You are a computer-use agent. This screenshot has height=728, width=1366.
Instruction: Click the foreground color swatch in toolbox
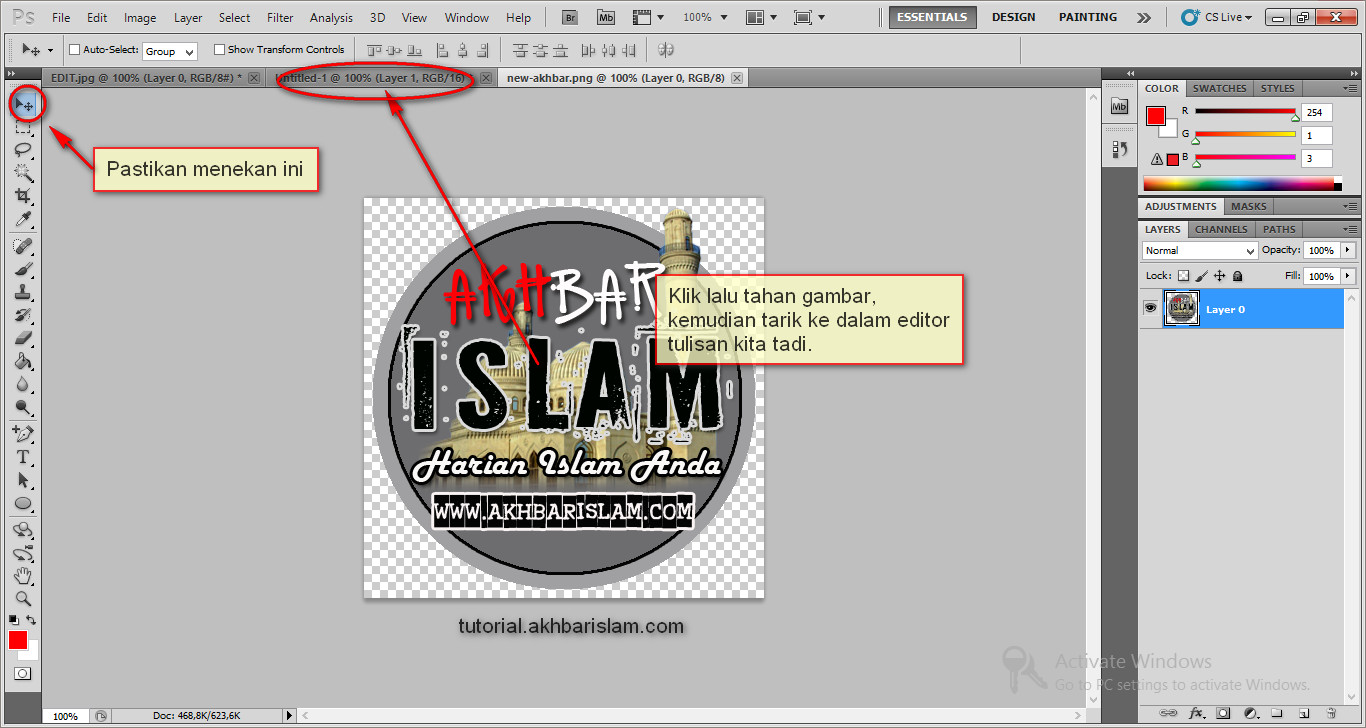(18, 641)
